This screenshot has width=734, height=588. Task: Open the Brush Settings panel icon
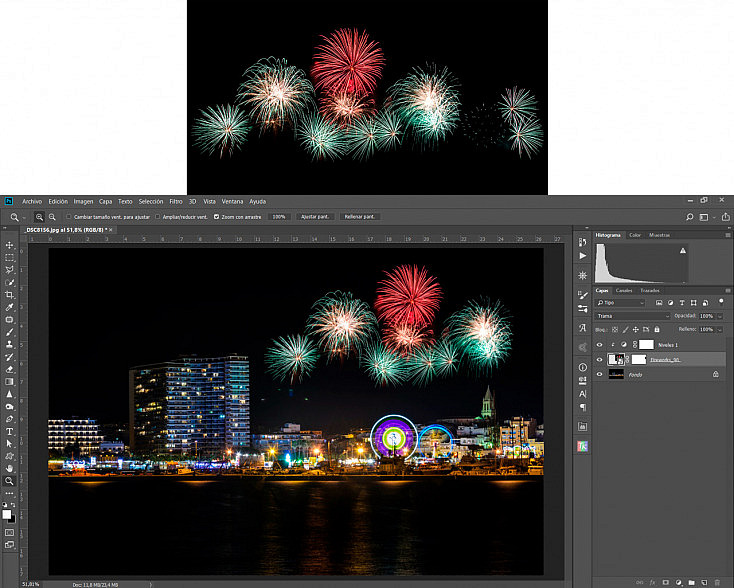582,295
